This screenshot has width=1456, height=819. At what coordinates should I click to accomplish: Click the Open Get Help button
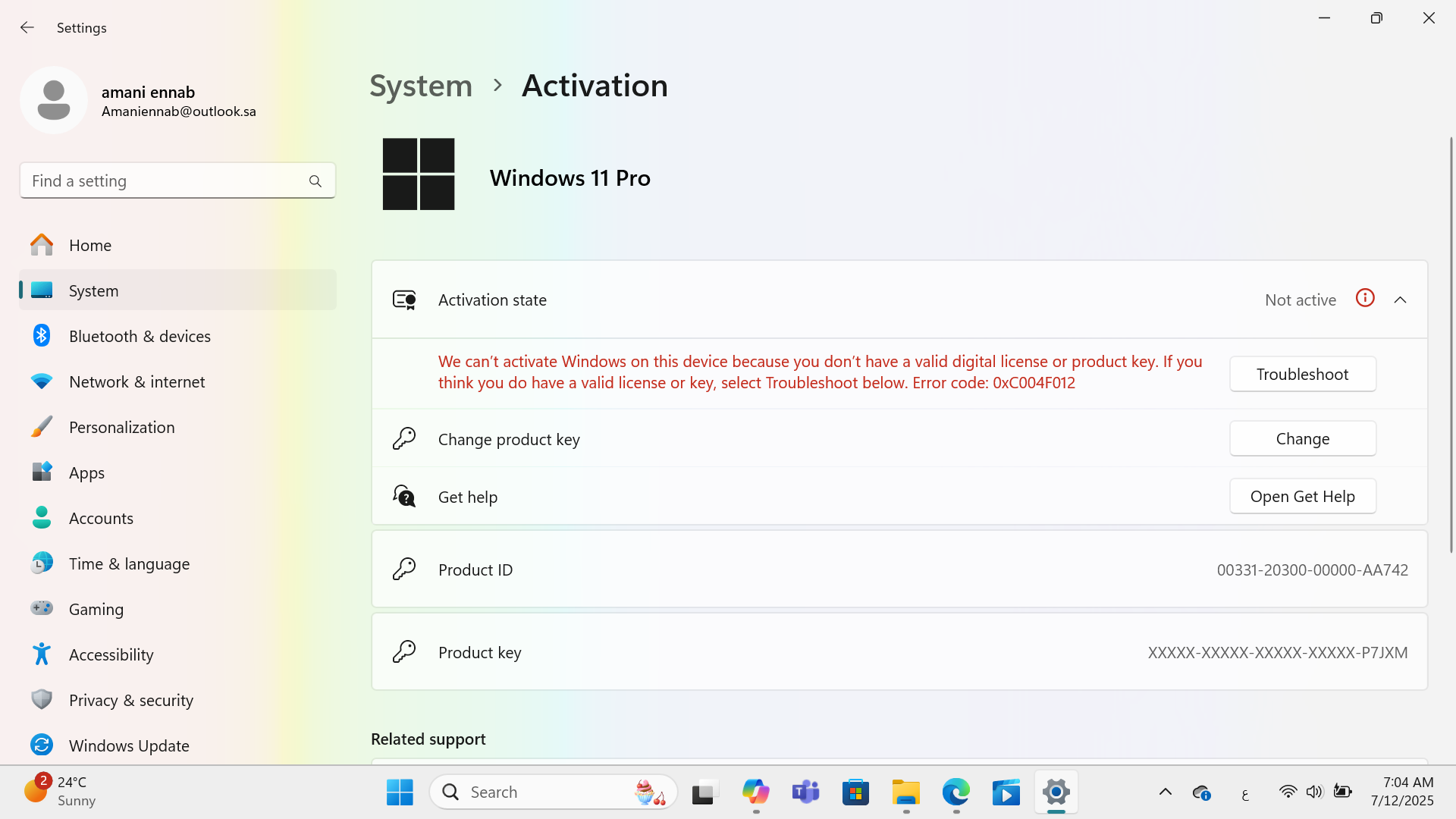click(x=1302, y=496)
